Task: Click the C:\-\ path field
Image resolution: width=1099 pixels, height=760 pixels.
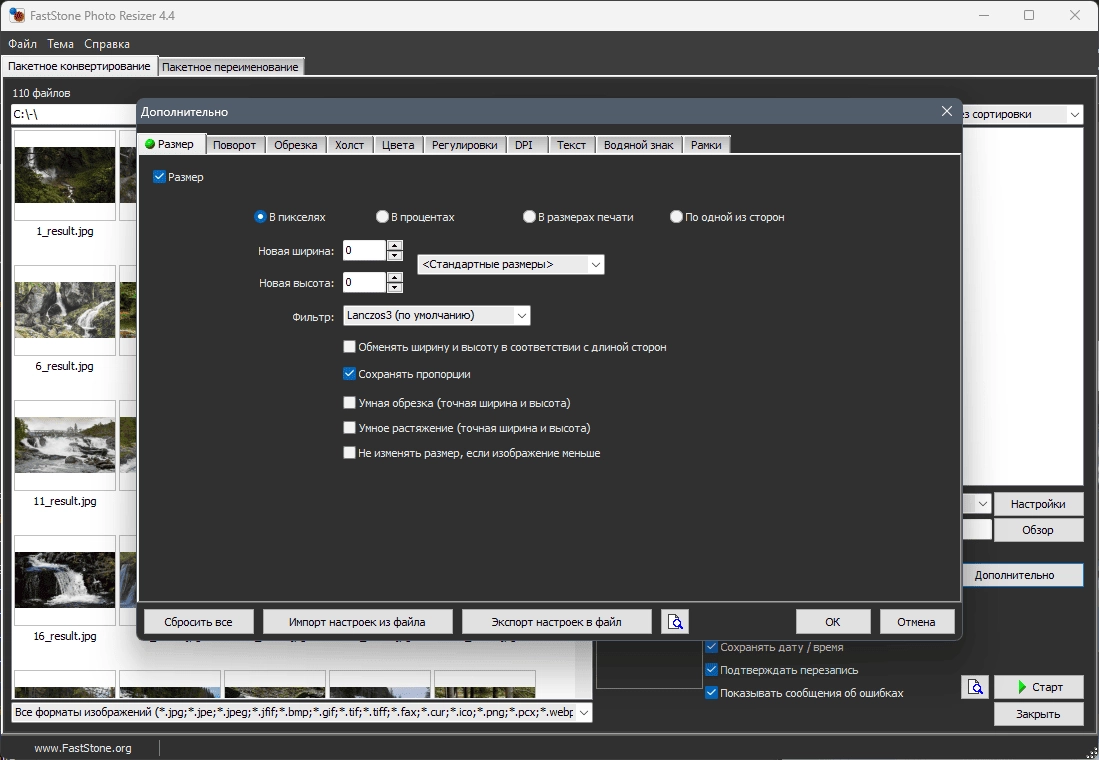Action: coord(74,114)
